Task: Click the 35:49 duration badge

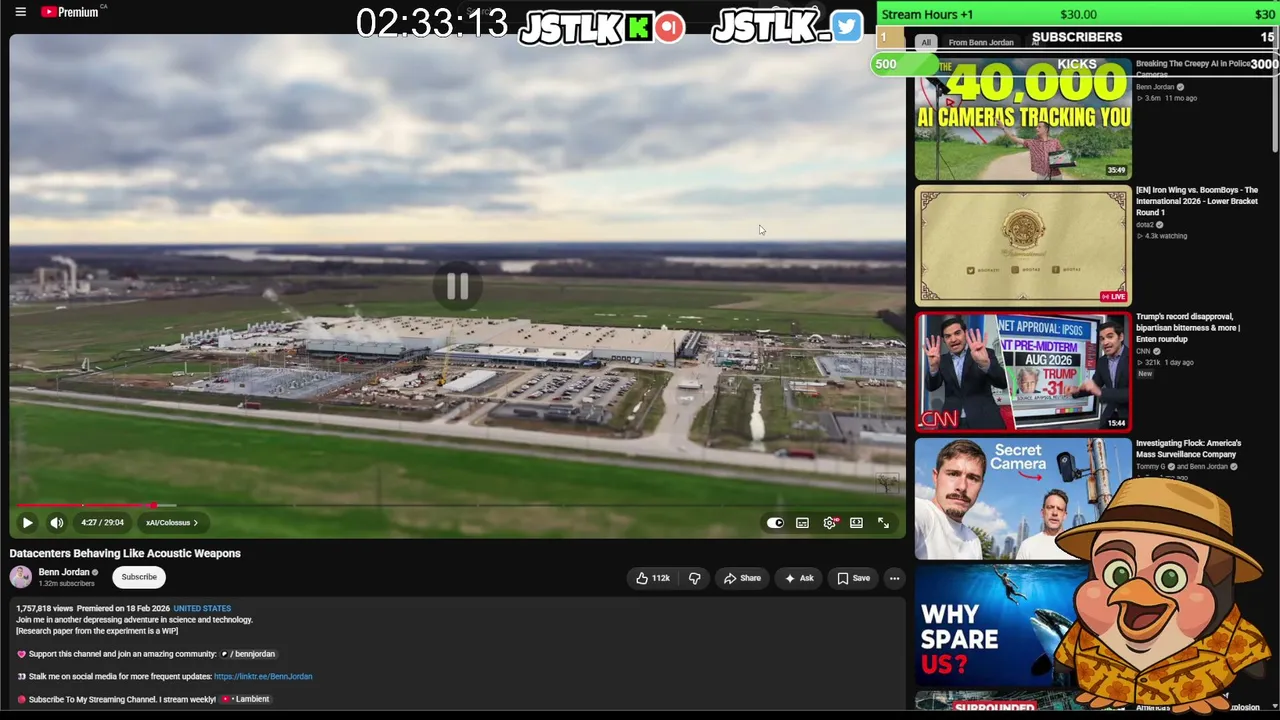Action: [1116, 170]
